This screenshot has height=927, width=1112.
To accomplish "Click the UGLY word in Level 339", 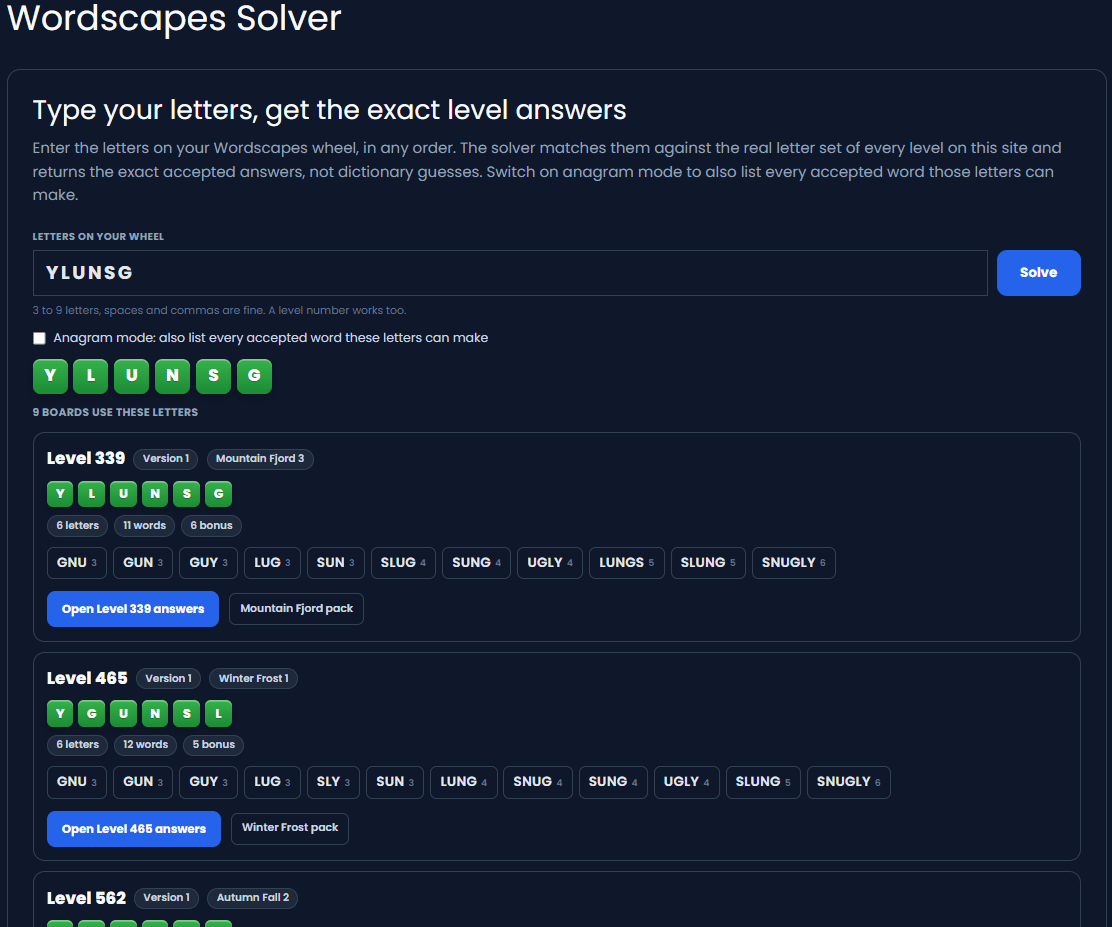I will click(550, 563).
